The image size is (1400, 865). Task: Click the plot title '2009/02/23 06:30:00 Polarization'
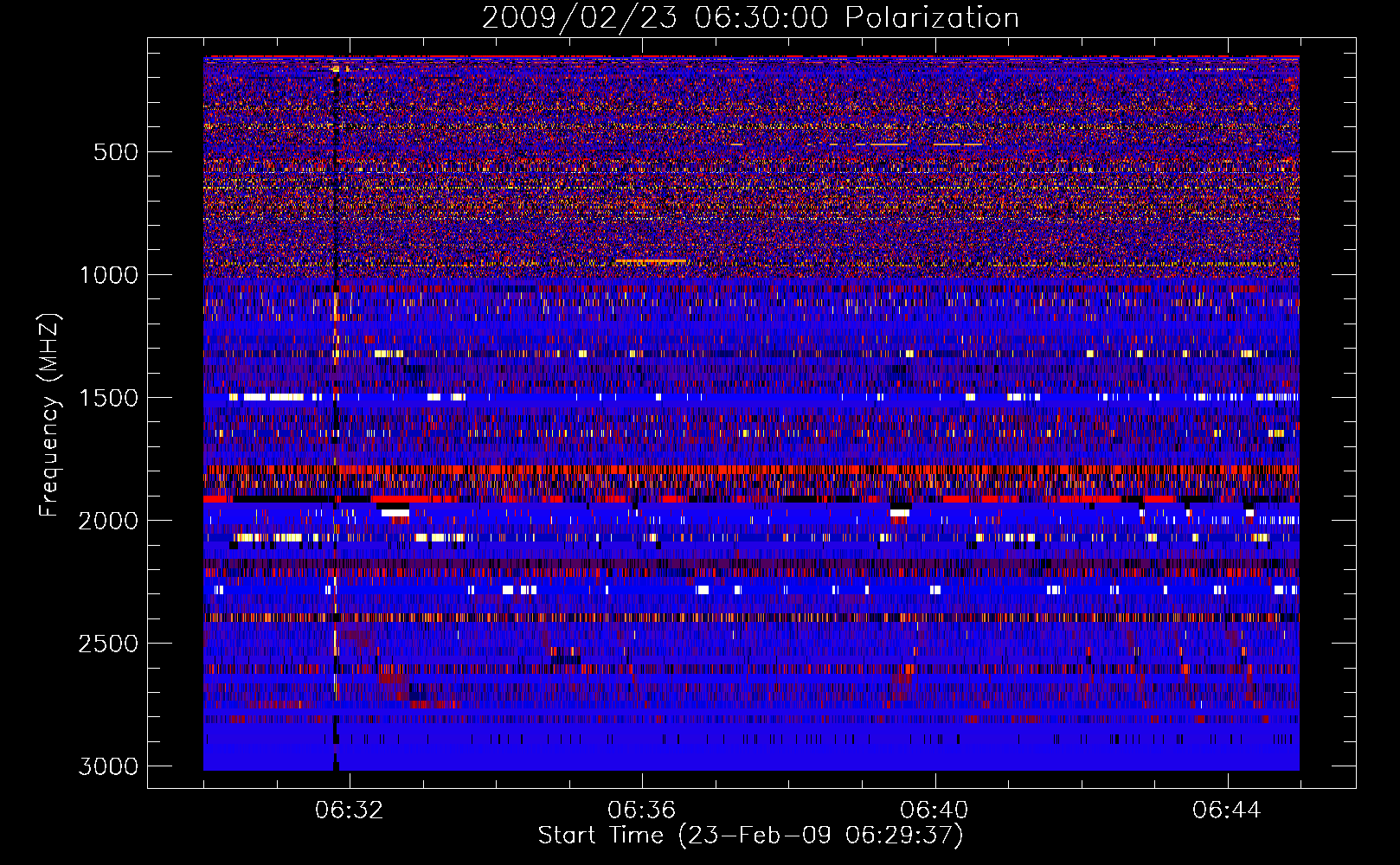pos(750,18)
